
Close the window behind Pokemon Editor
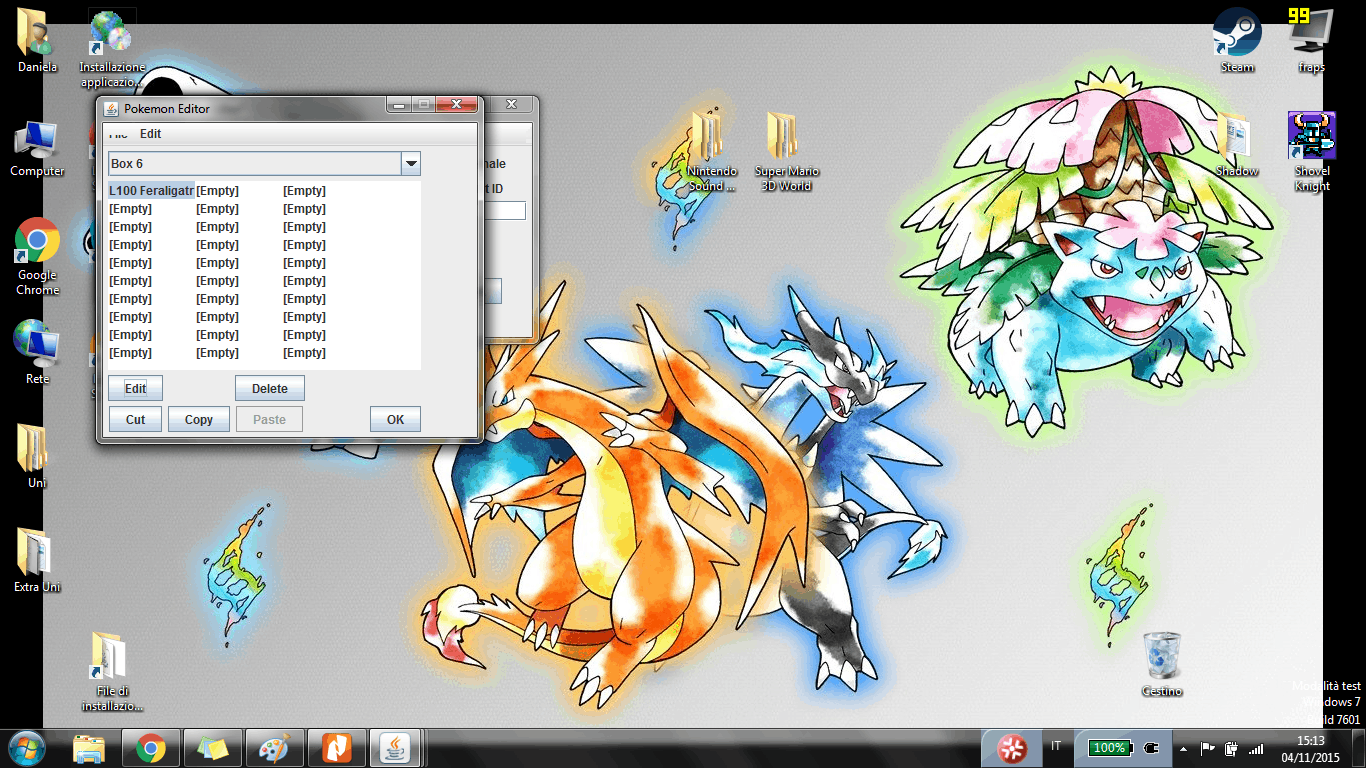coord(511,105)
